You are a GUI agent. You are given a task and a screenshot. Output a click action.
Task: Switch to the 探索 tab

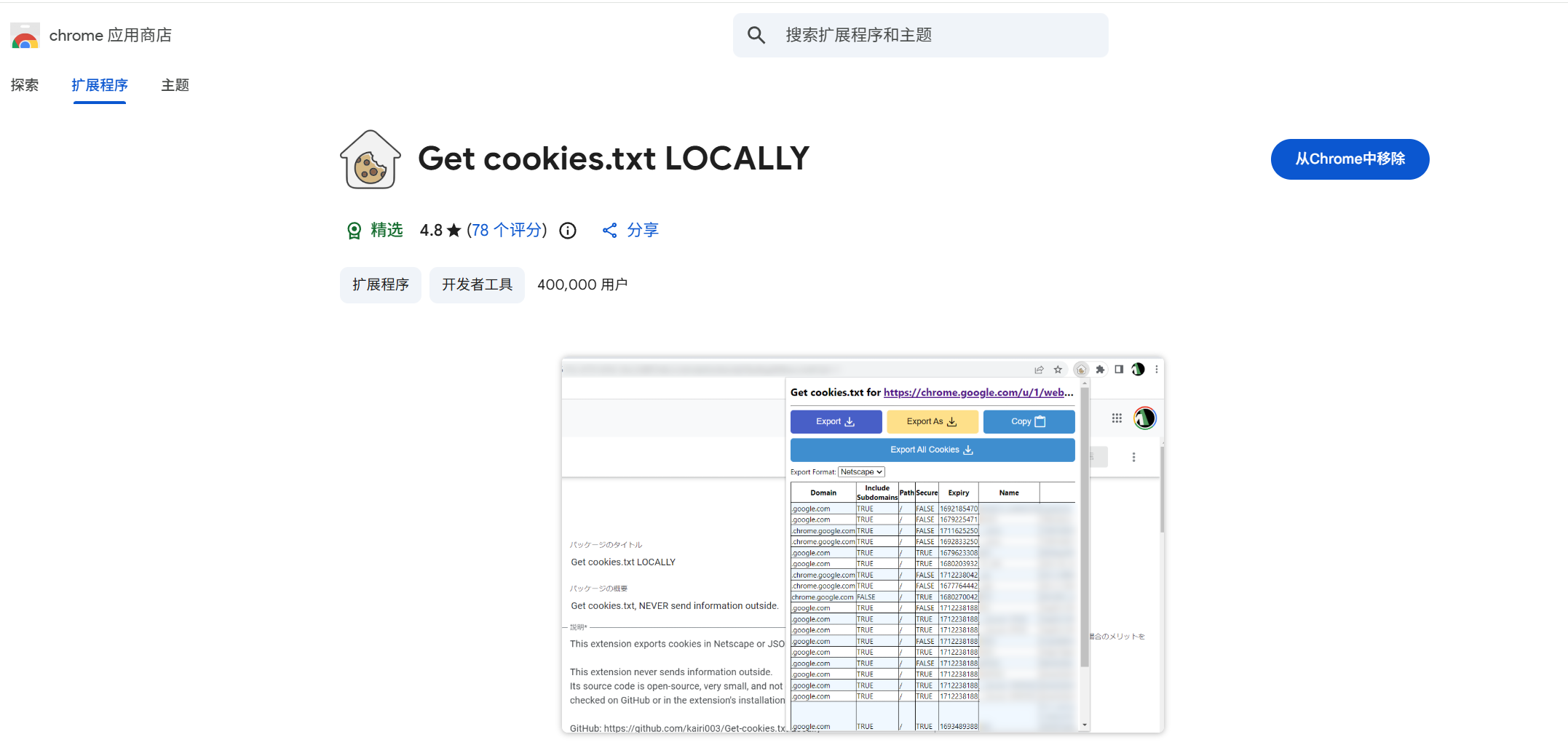25,85
